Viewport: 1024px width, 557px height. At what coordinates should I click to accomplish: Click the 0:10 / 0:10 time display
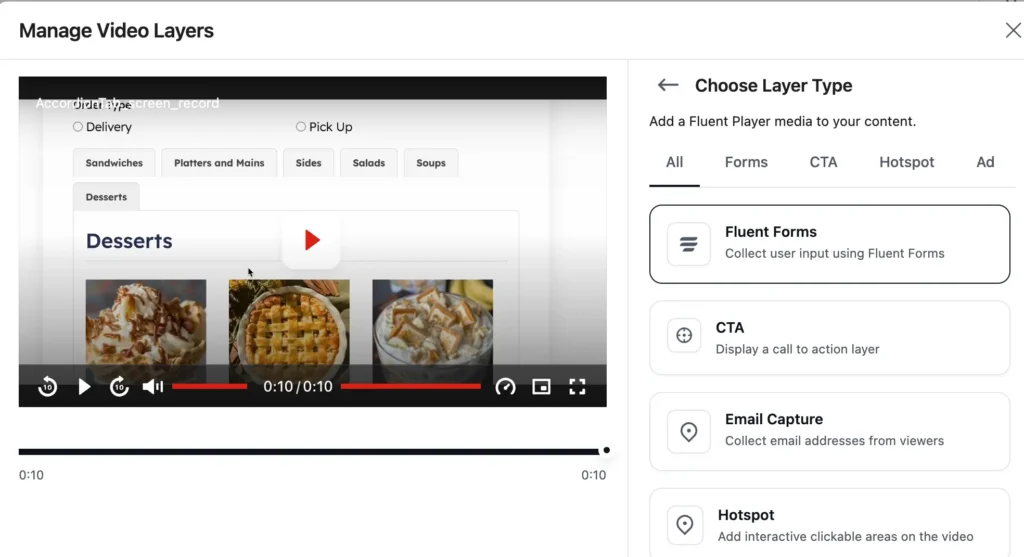298,387
